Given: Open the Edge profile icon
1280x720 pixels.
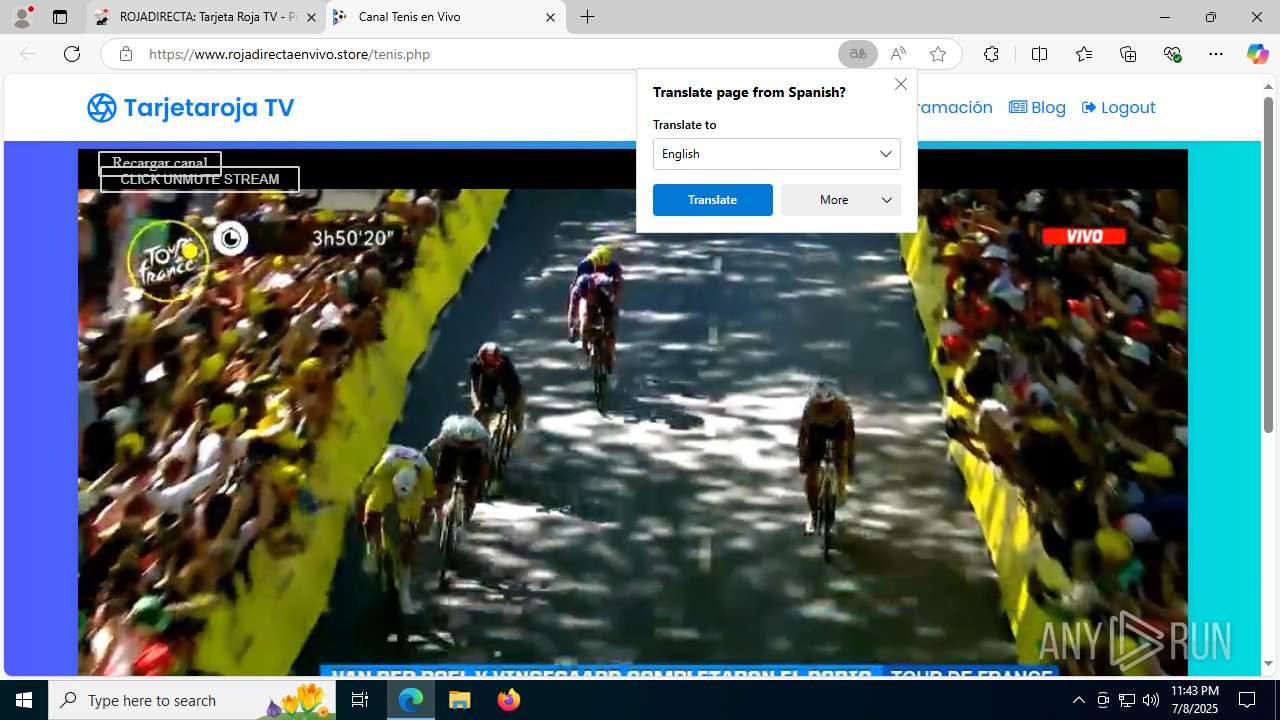Looking at the screenshot, I should point(22,17).
